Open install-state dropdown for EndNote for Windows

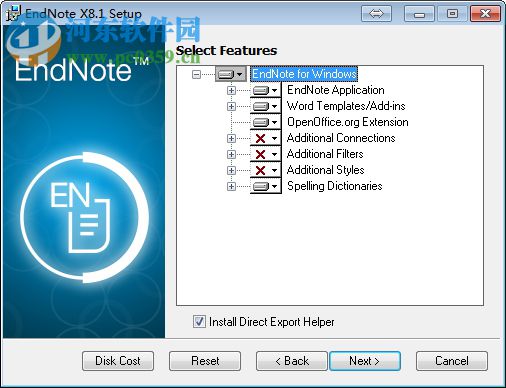point(231,74)
